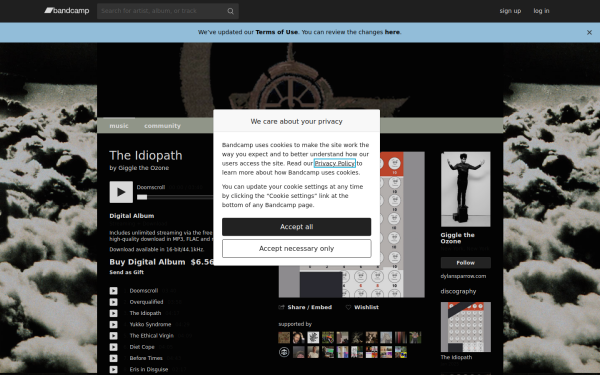Image resolution: width=600 pixels, height=375 pixels.
Task: Open the Diet Cope track link
Action: [142, 347]
